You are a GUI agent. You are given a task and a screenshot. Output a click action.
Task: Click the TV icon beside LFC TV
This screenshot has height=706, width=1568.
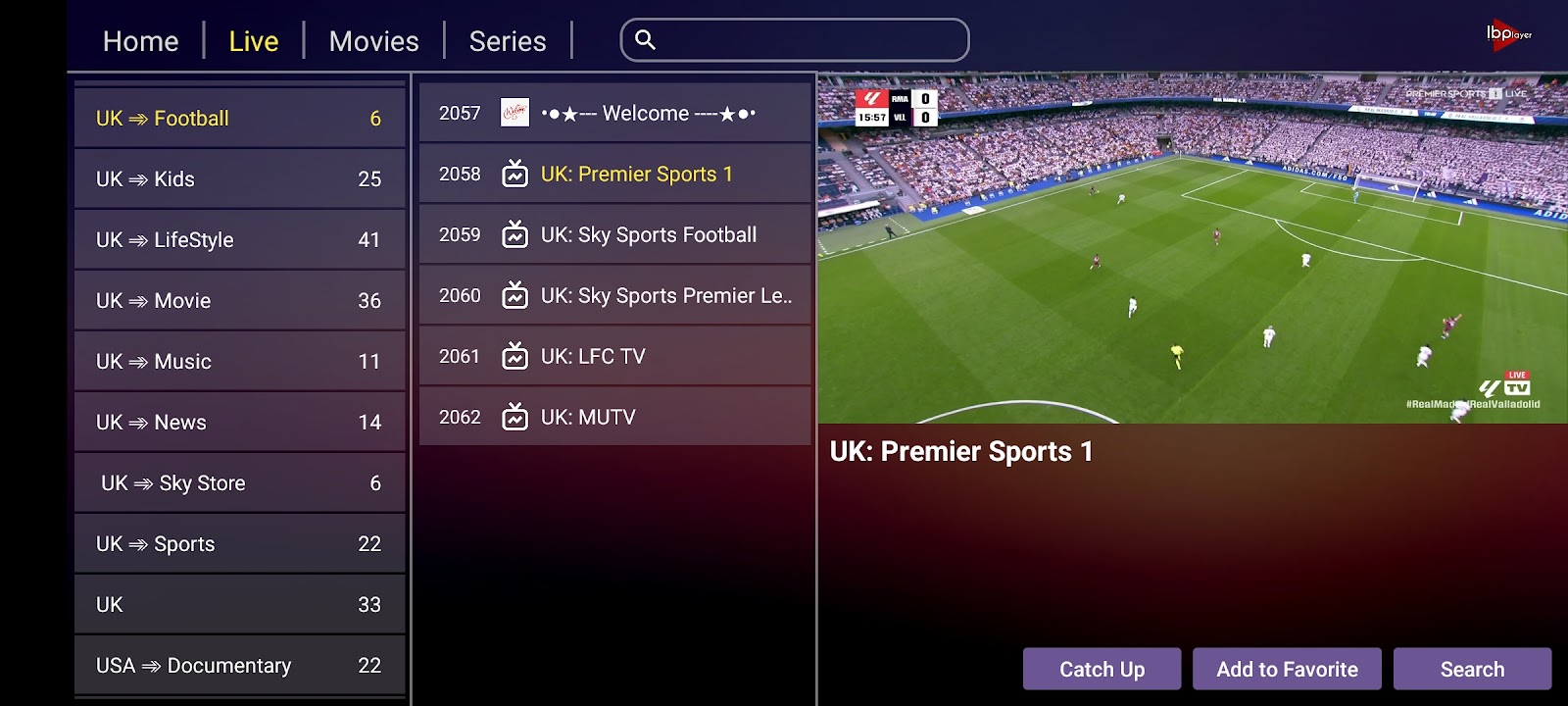click(514, 356)
